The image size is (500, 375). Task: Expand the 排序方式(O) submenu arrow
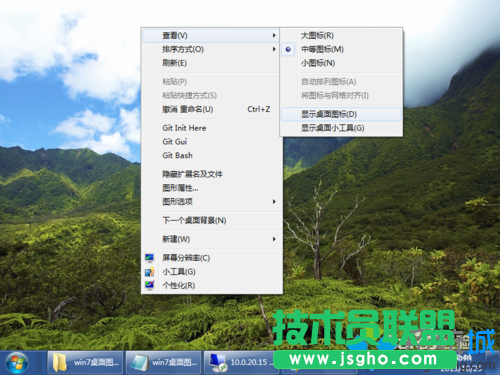point(274,49)
